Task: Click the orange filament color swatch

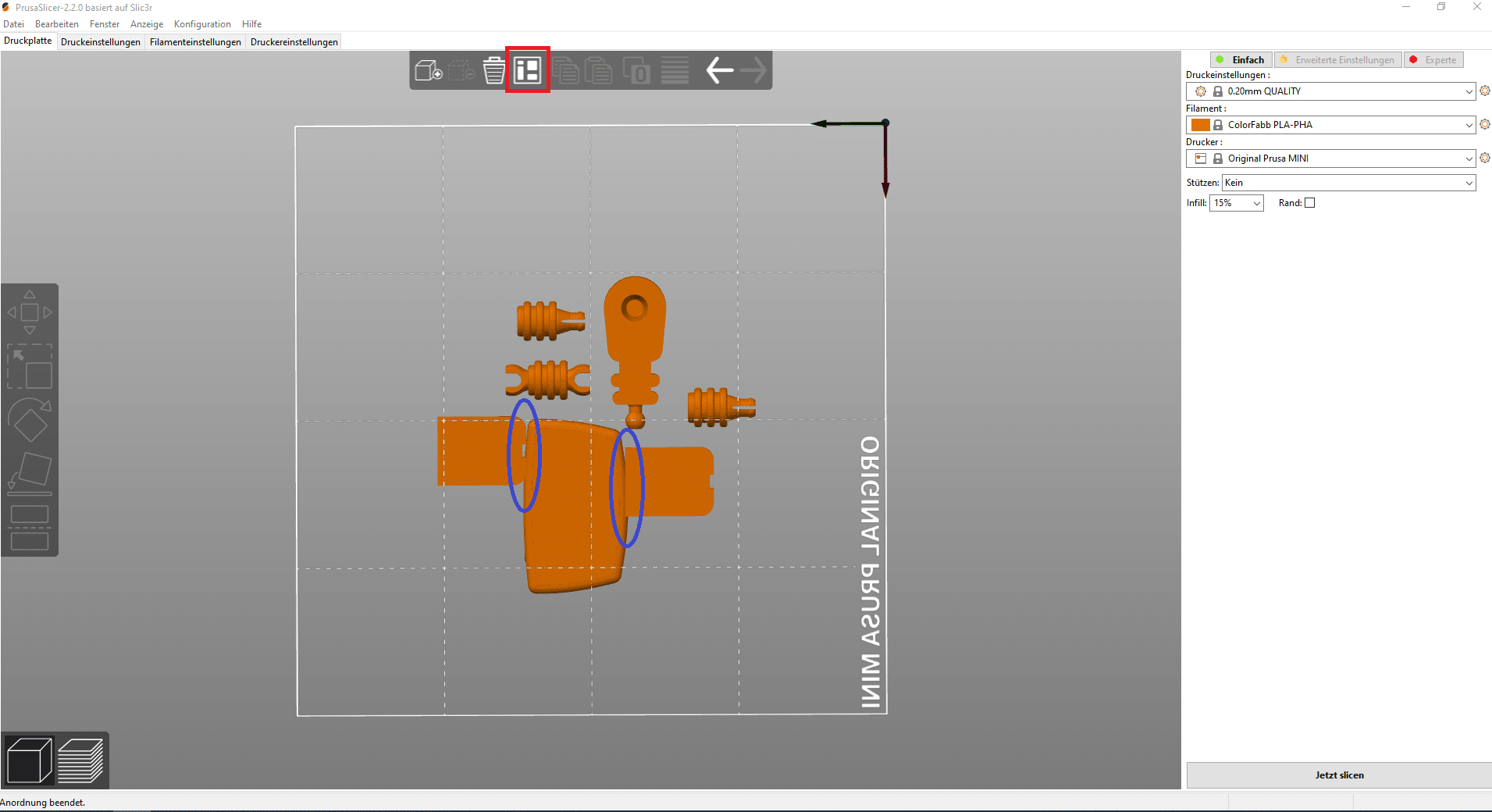Action: (1201, 125)
